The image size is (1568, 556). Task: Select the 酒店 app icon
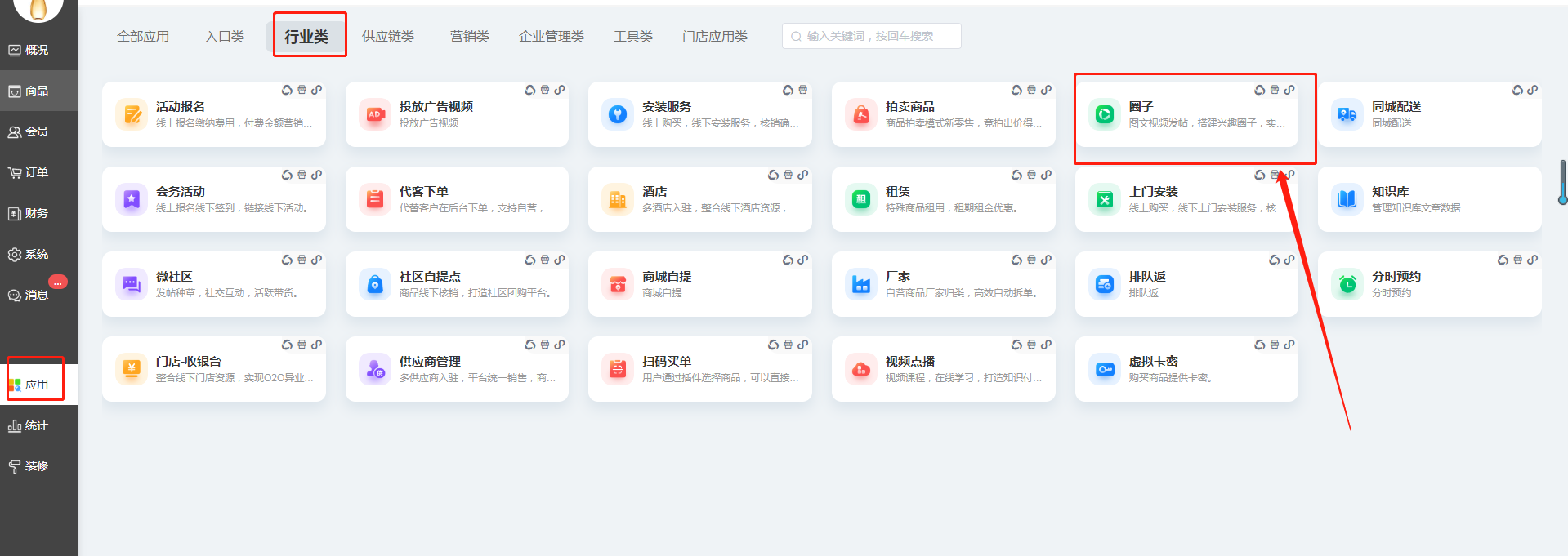click(x=618, y=199)
